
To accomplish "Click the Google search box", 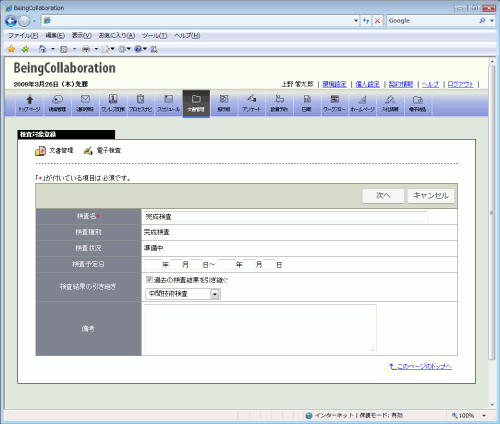I will point(432,21).
